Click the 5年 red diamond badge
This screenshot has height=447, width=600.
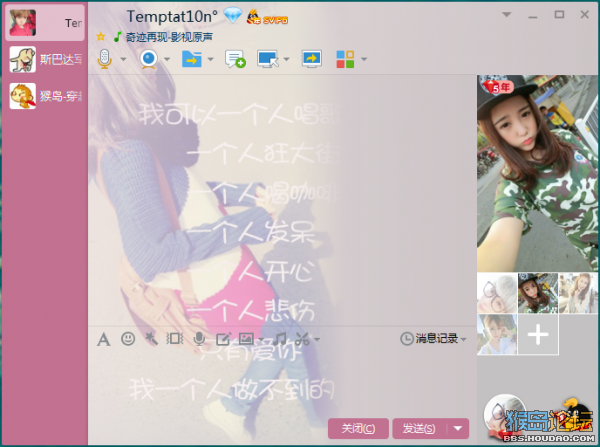[x=497, y=86]
